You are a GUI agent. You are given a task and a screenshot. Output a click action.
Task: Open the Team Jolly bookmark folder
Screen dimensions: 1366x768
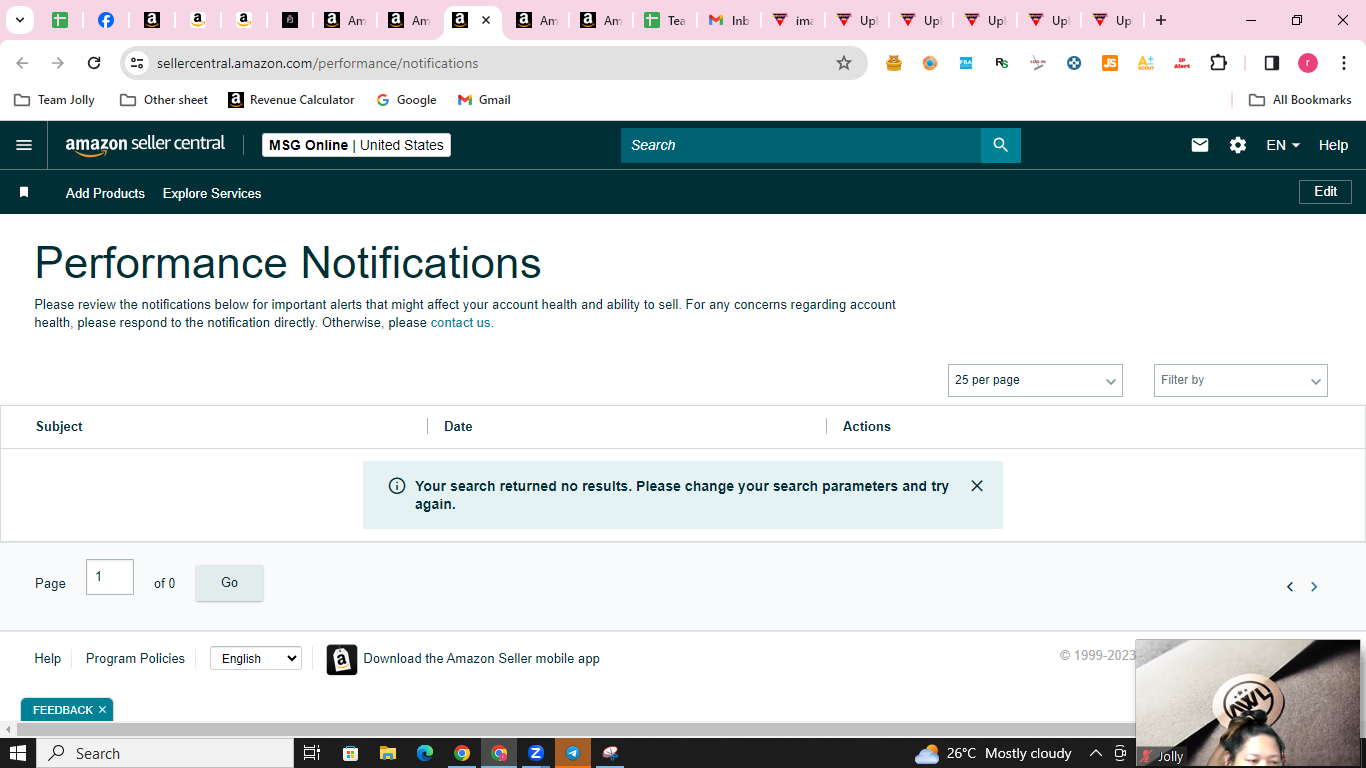coord(55,100)
